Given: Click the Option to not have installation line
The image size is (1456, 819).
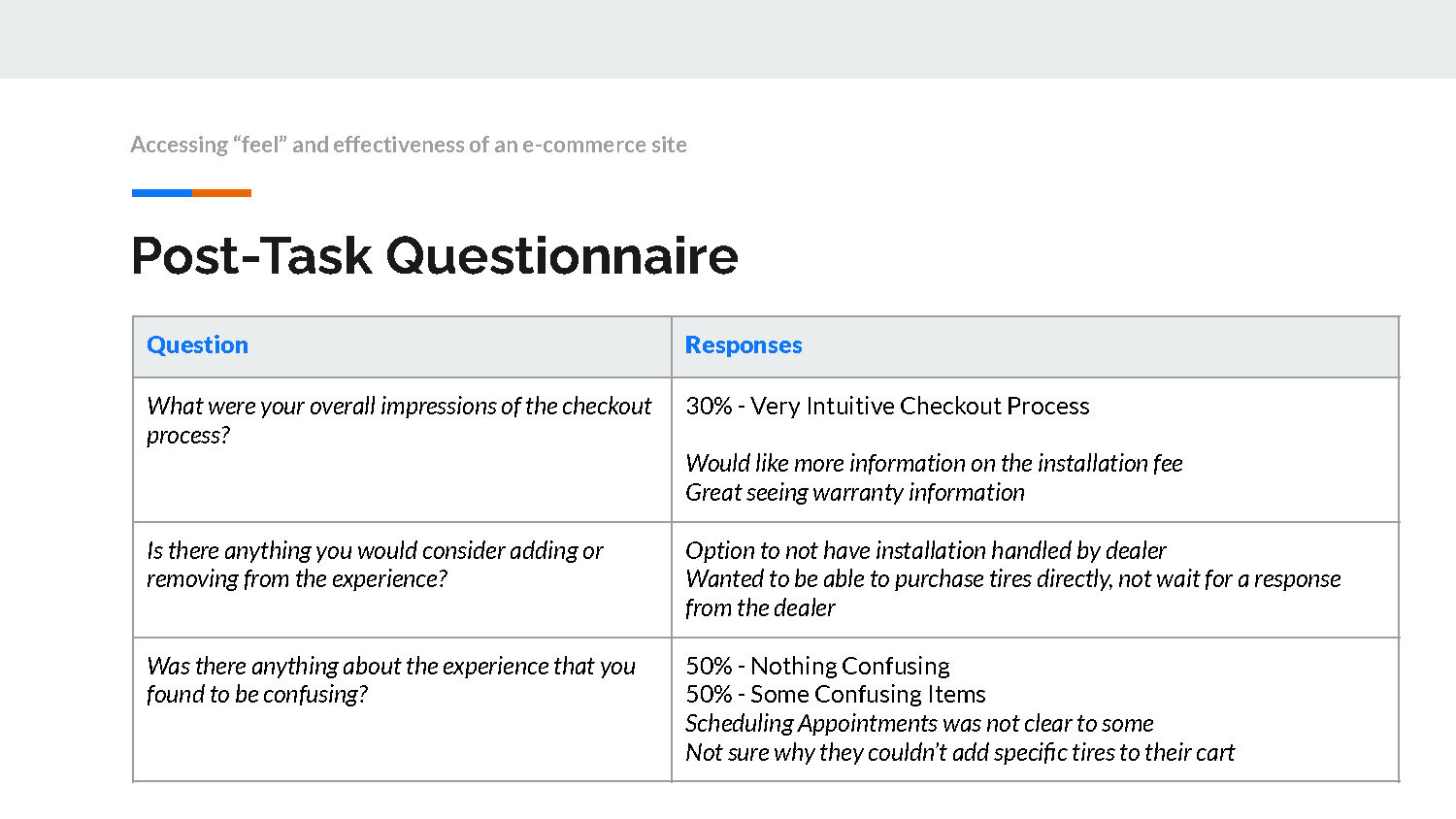Looking at the screenshot, I should coord(925,550).
